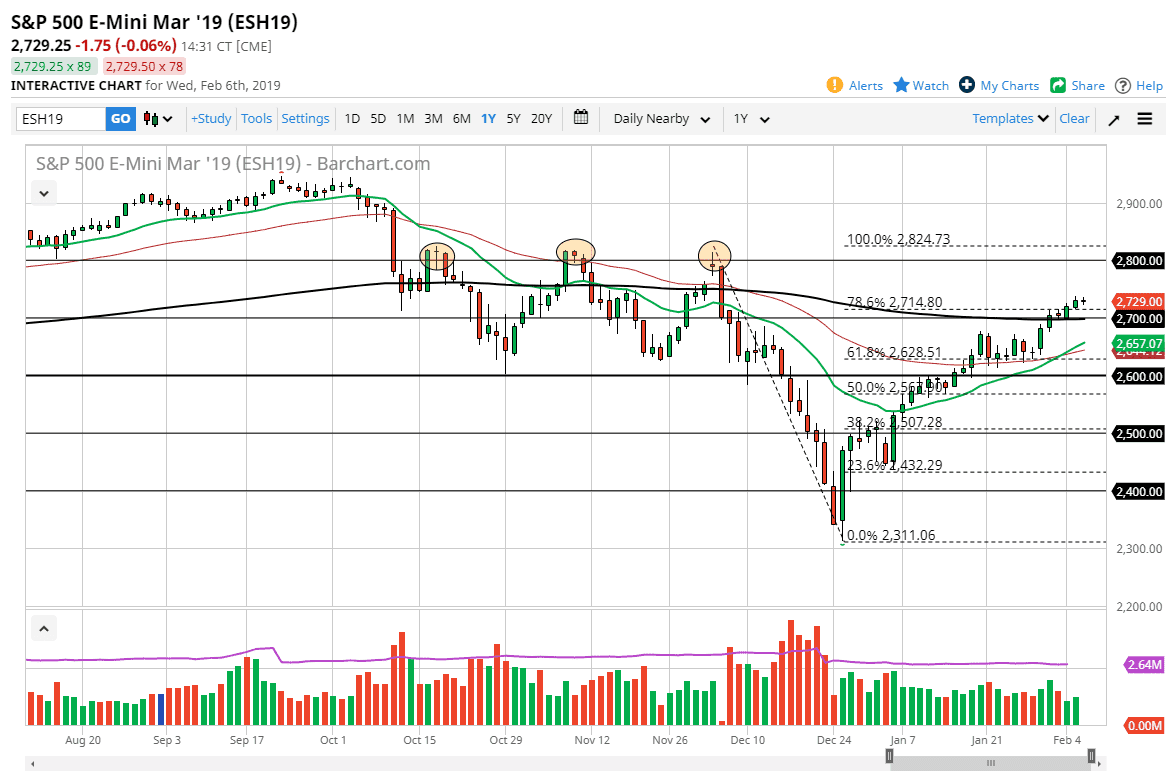Open the Alerts panel
The height and width of the screenshot is (775, 1169).
tap(854, 86)
